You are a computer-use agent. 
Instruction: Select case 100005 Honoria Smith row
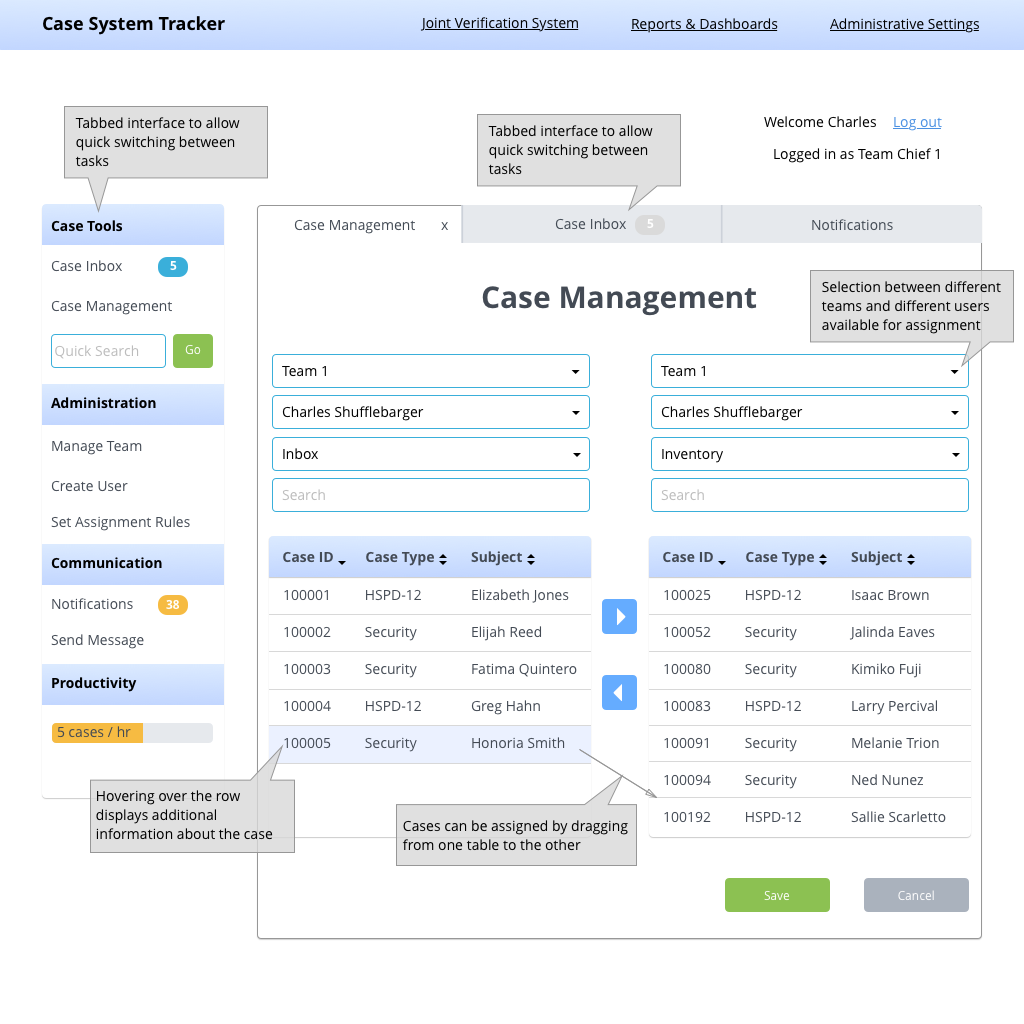coord(430,744)
